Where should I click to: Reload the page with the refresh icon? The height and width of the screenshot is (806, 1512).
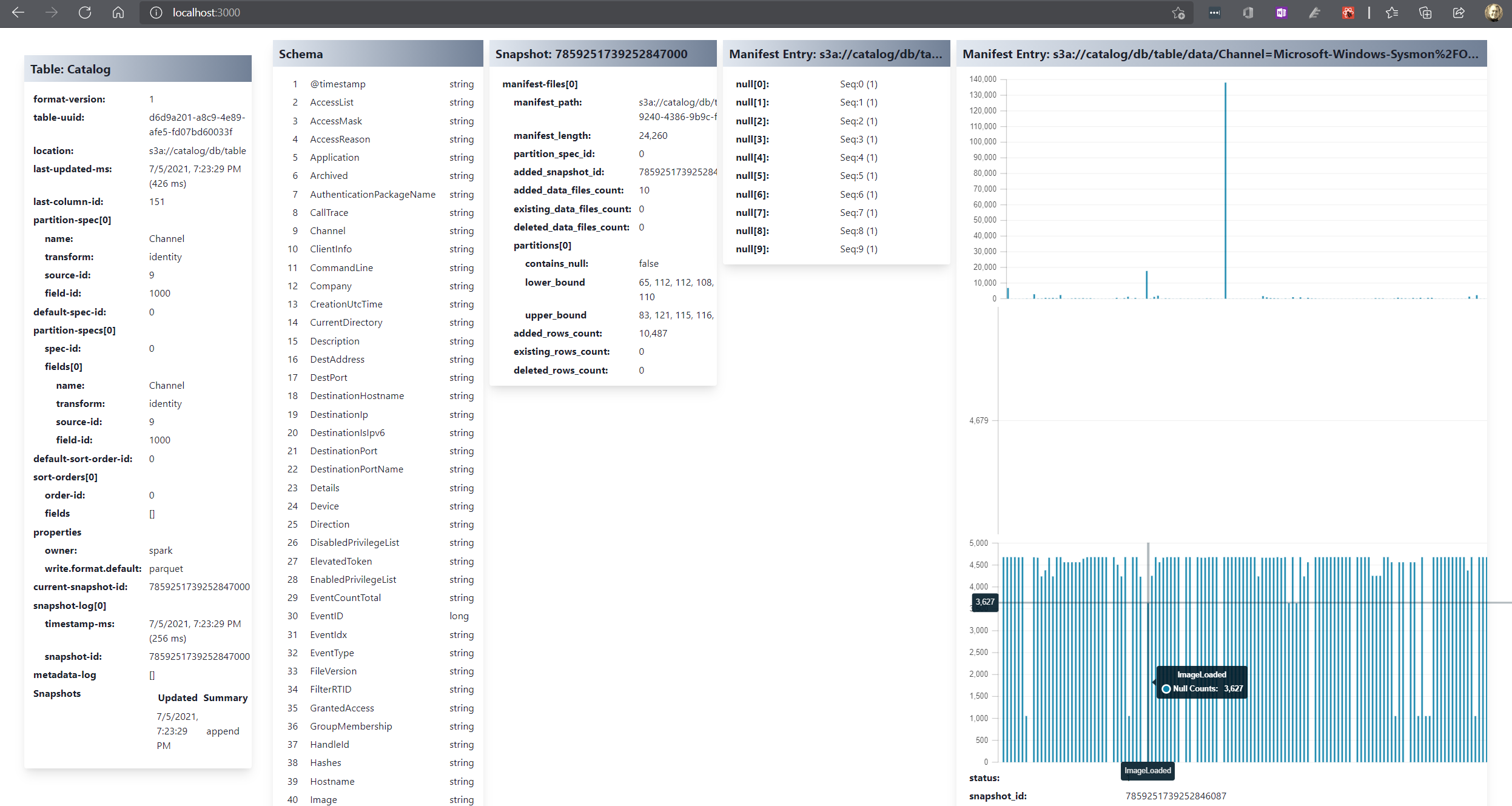[85, 13]
